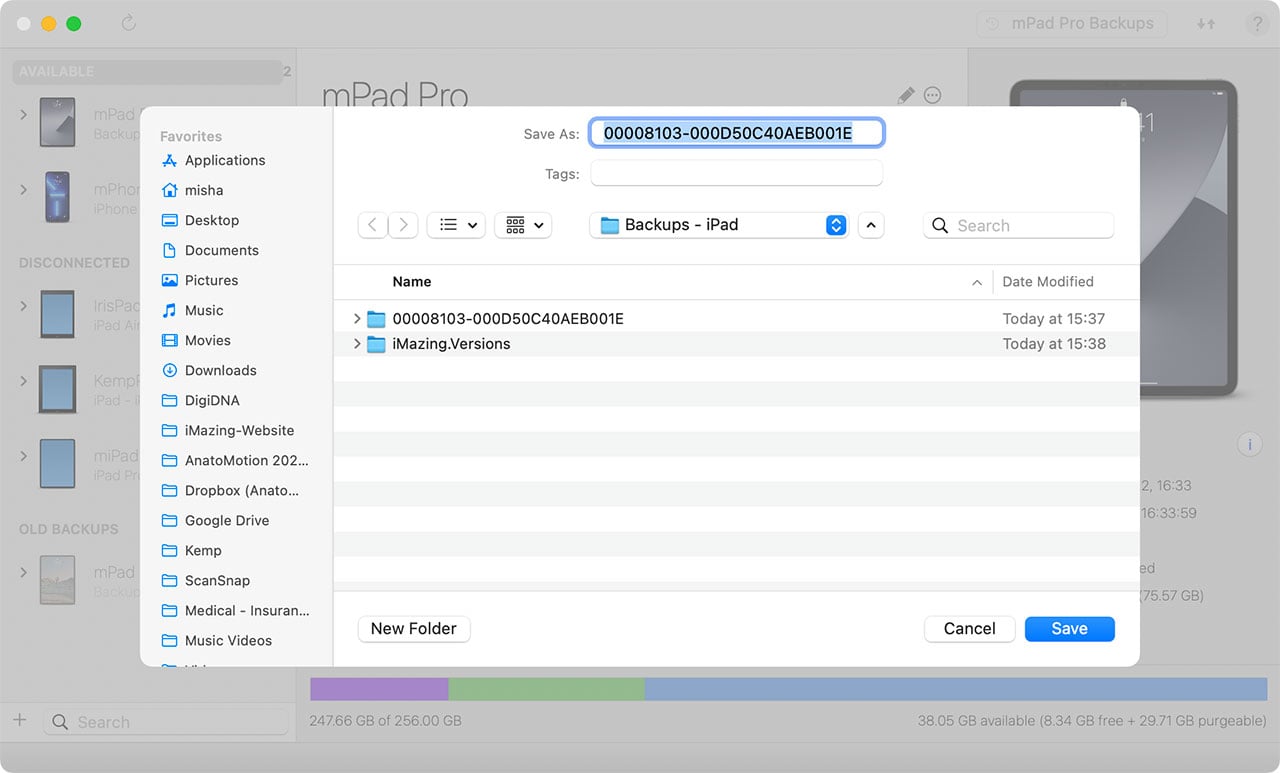The image size is (1280, 773).
Task: Click the iMazing sidebar Search field
Action: coord(165,722)
